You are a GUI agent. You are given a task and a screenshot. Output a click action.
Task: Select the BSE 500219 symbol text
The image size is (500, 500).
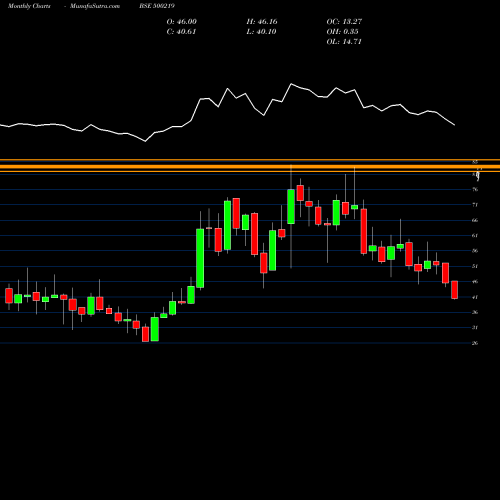click(x=157, y=6)
